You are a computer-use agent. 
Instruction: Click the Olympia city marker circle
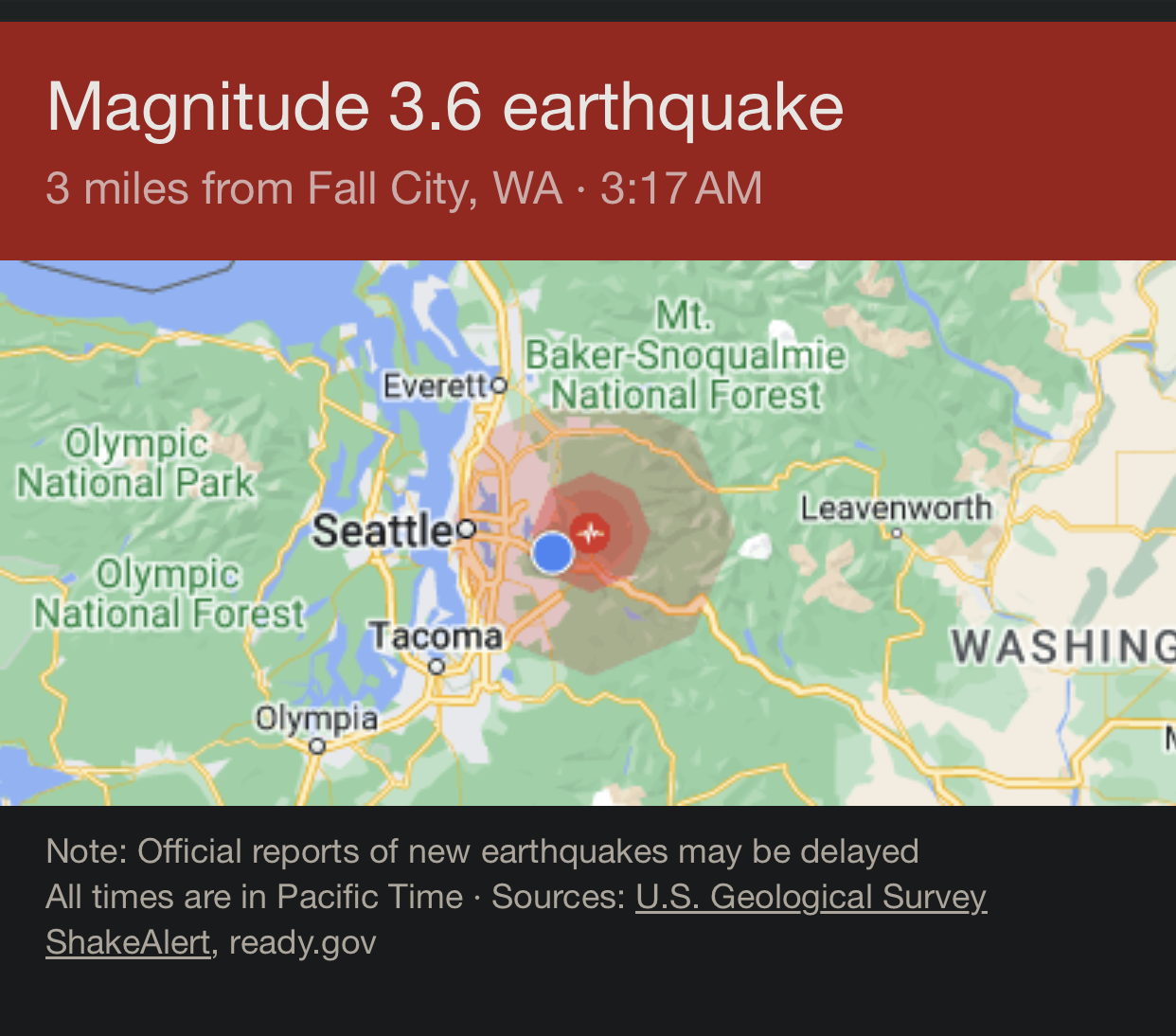click(x=318, y=746)
